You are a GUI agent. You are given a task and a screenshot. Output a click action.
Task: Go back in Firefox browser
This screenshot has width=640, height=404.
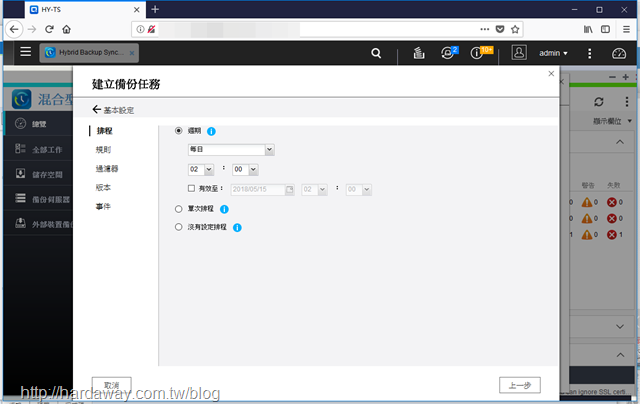point(14,29)
